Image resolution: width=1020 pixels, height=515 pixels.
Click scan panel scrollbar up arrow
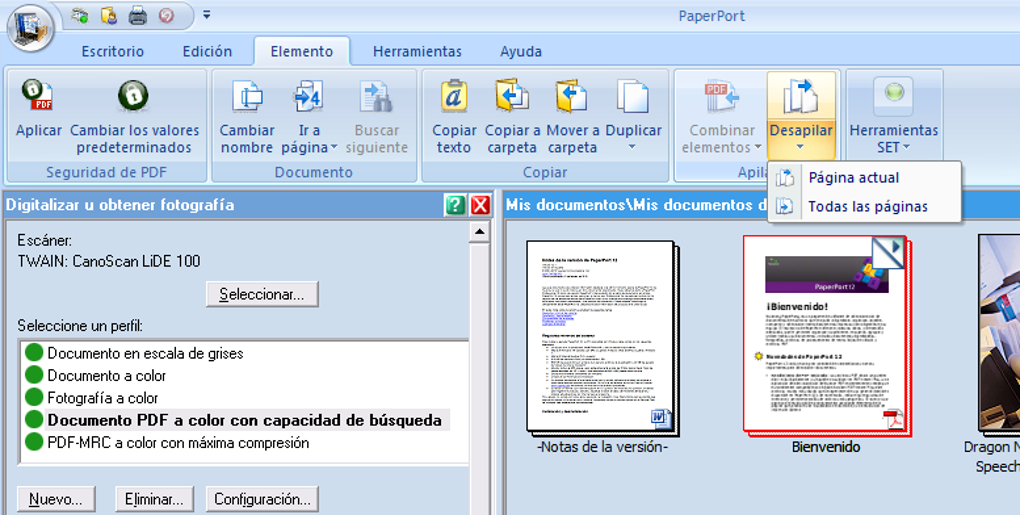[x=479, y=231]
